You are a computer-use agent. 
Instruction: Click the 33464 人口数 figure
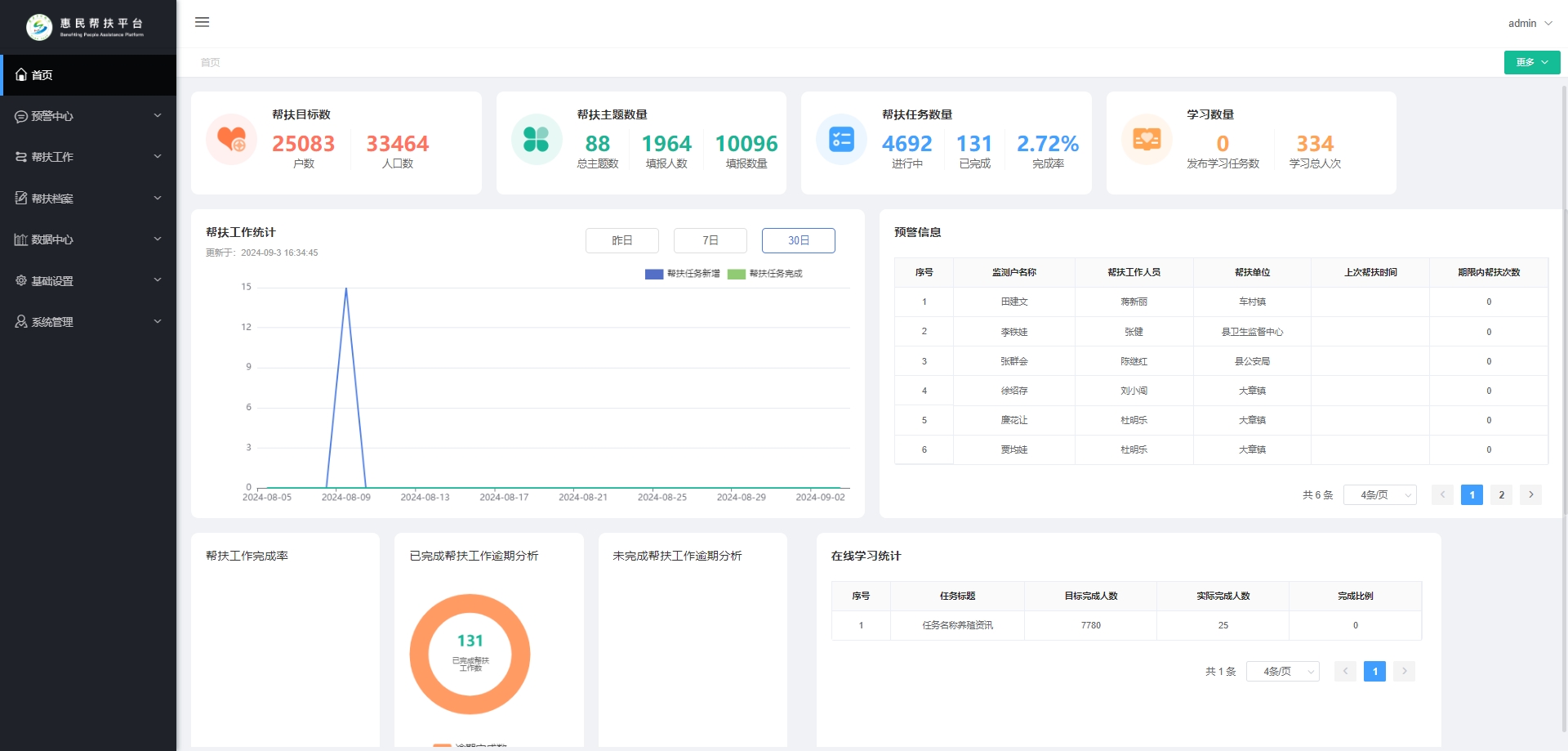coord(397,144)
